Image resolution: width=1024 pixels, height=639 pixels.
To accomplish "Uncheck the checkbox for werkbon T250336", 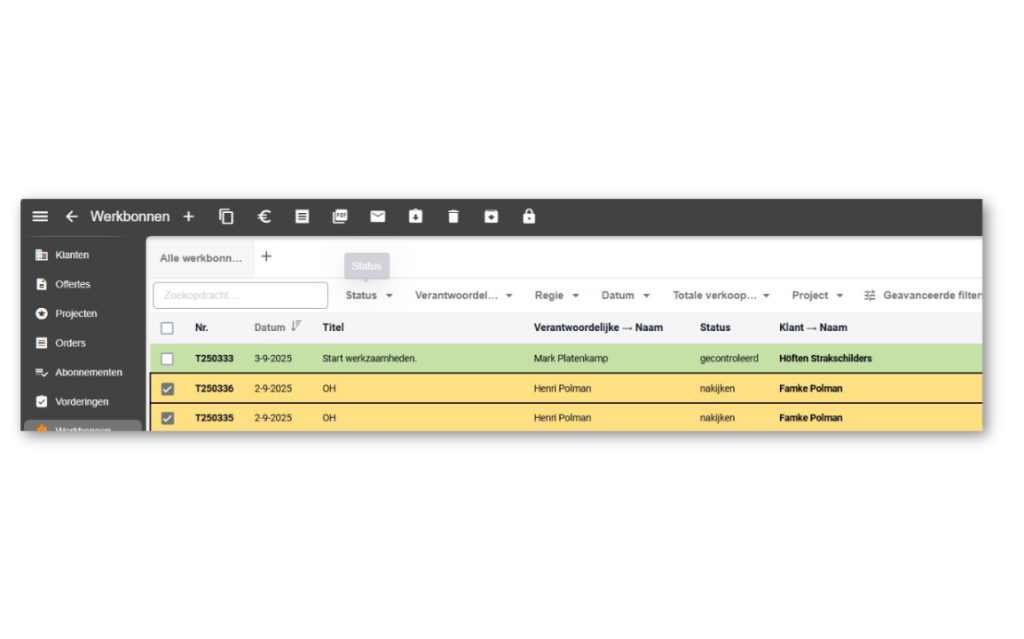I will coord(167,388).
